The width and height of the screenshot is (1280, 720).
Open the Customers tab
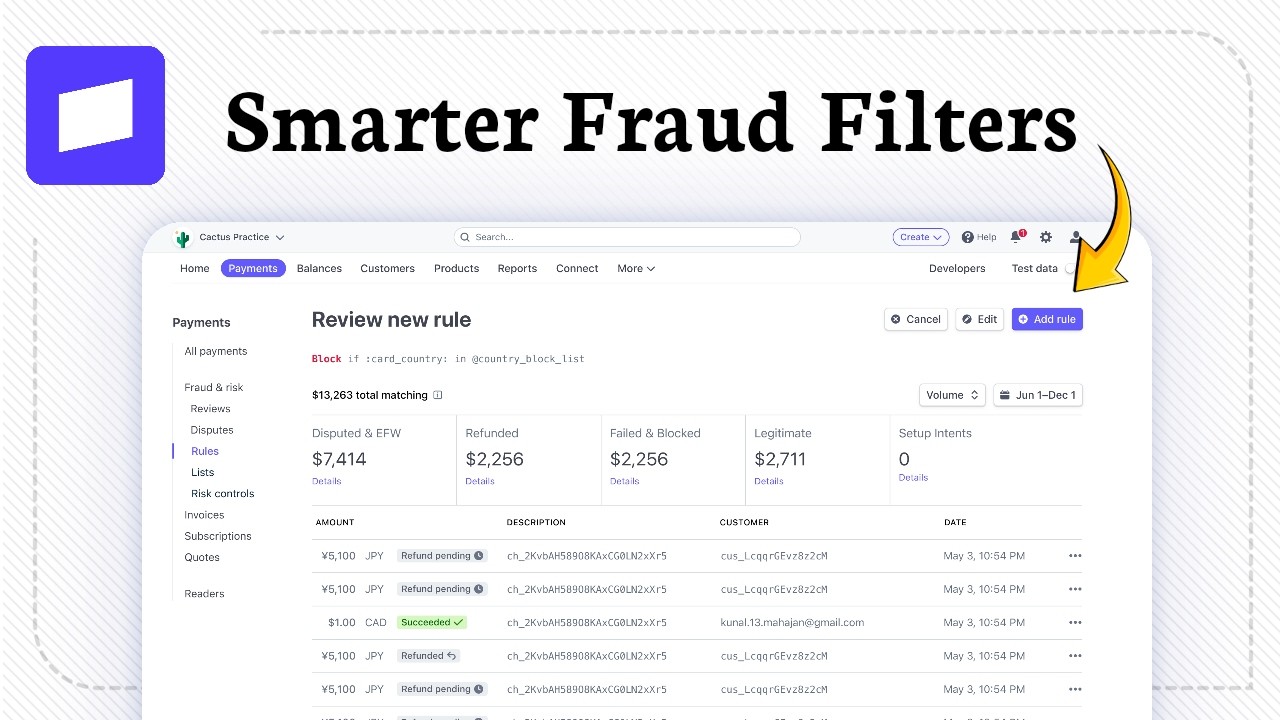pyautogui.click(x=387, y=268)
